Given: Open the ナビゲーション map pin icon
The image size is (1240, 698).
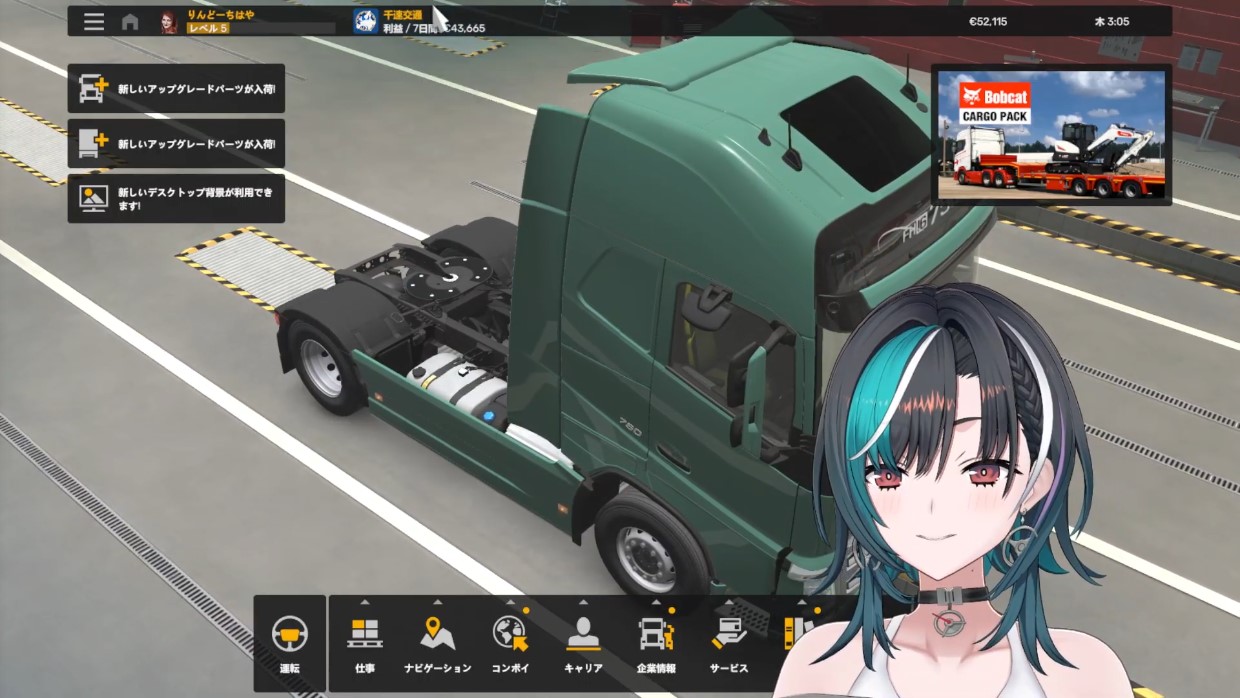Looking at the screenshot, I should tap(437, 633).
